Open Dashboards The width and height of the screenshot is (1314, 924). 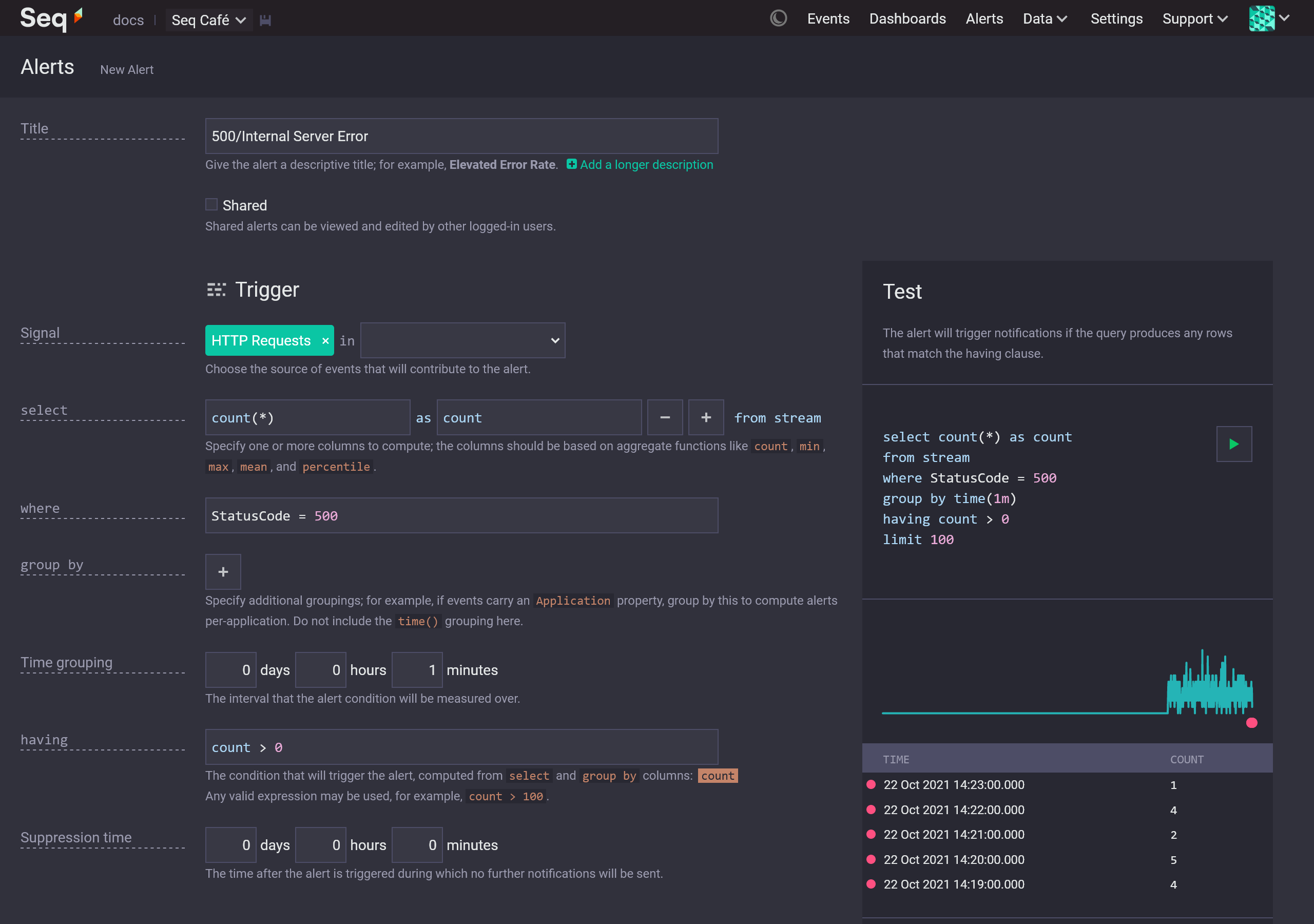[x=907, y=18]
